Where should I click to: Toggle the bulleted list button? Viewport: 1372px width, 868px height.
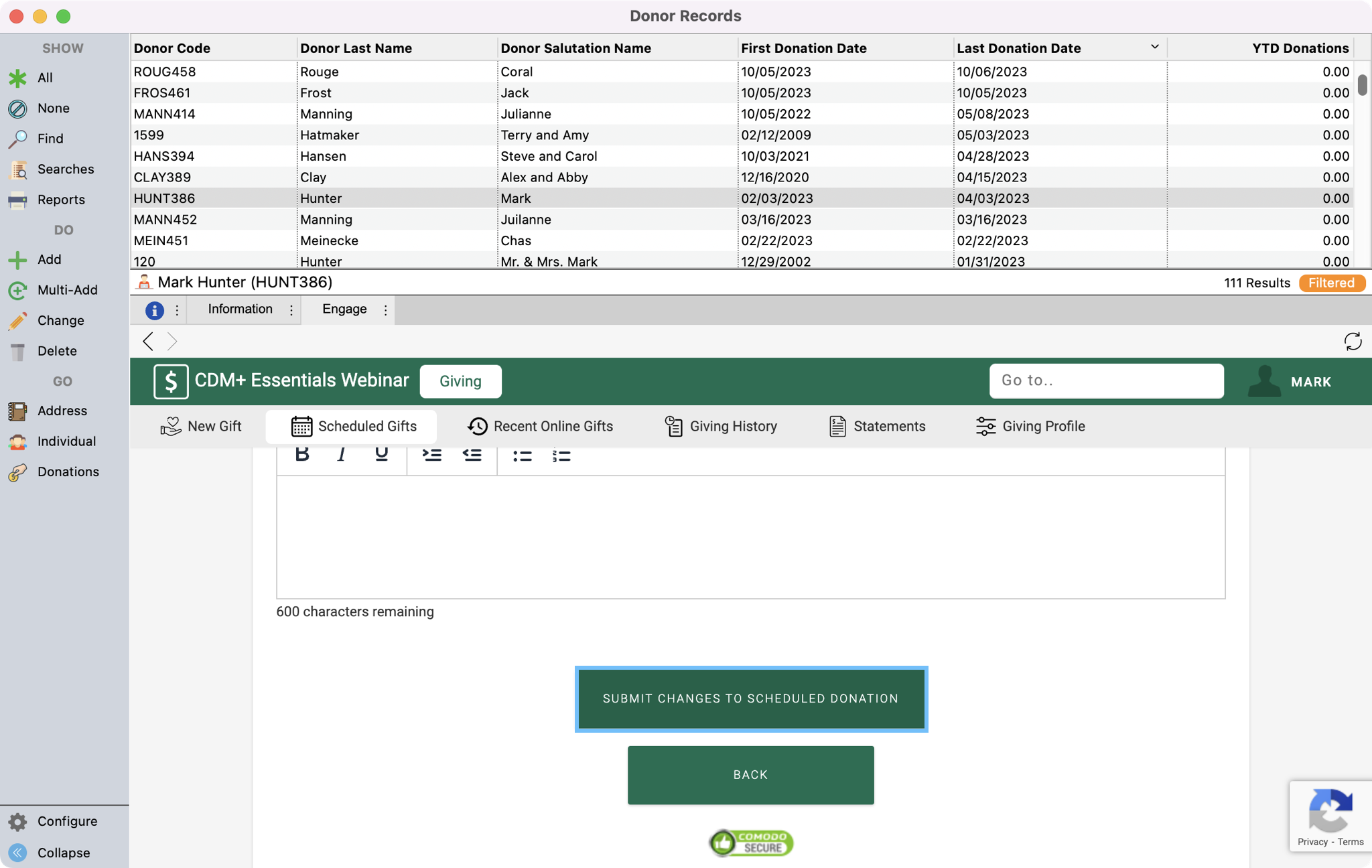pyautogui.click(x=522, y=456)
